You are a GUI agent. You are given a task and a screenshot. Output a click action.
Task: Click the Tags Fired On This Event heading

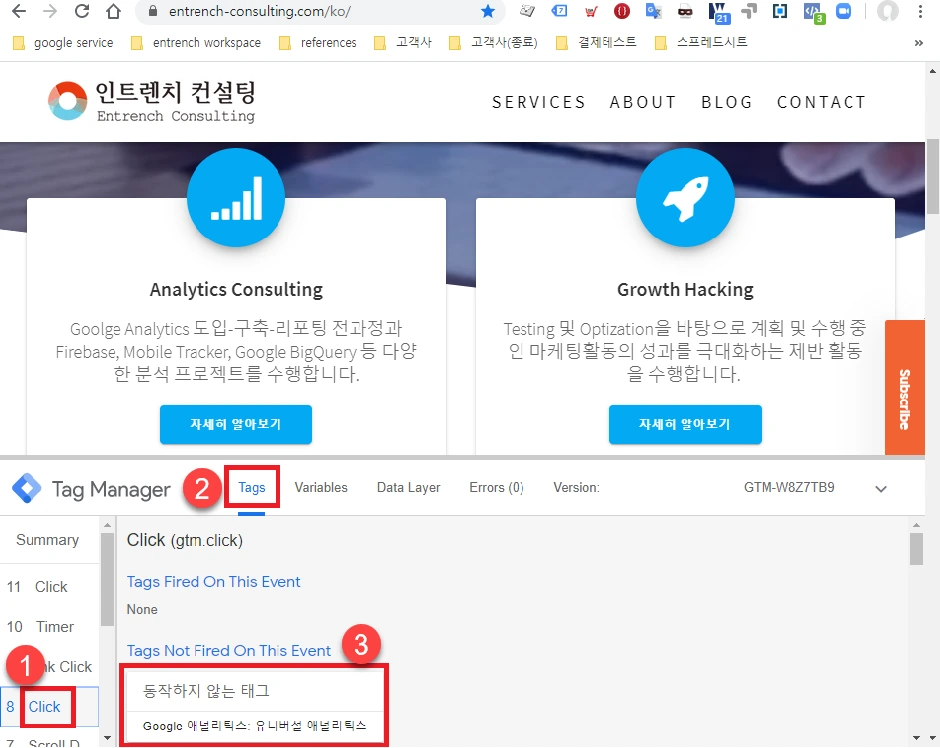[x=213, y=582]
